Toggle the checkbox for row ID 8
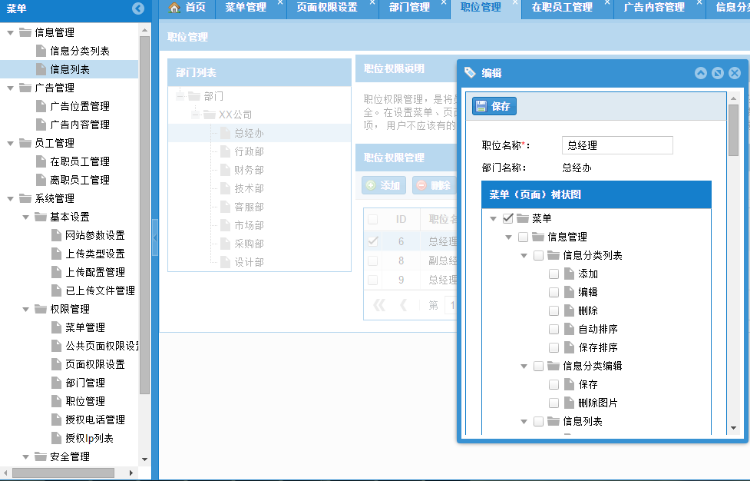The width and height of the screenshot is (750, 481). pos(373,261)
